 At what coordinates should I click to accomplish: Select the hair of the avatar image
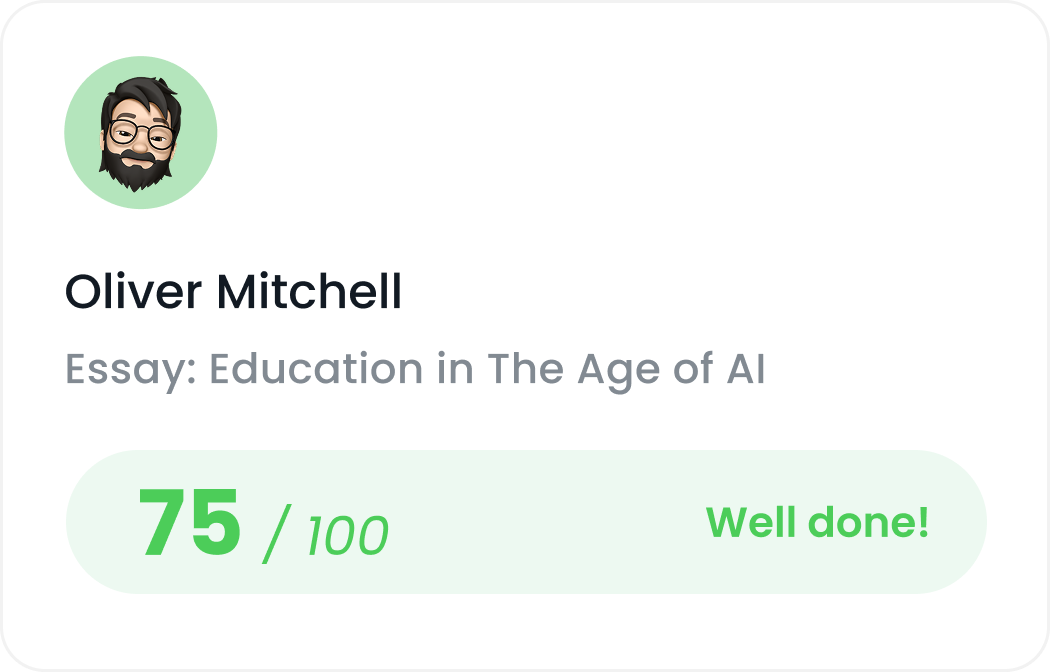(x=140, y=90)
